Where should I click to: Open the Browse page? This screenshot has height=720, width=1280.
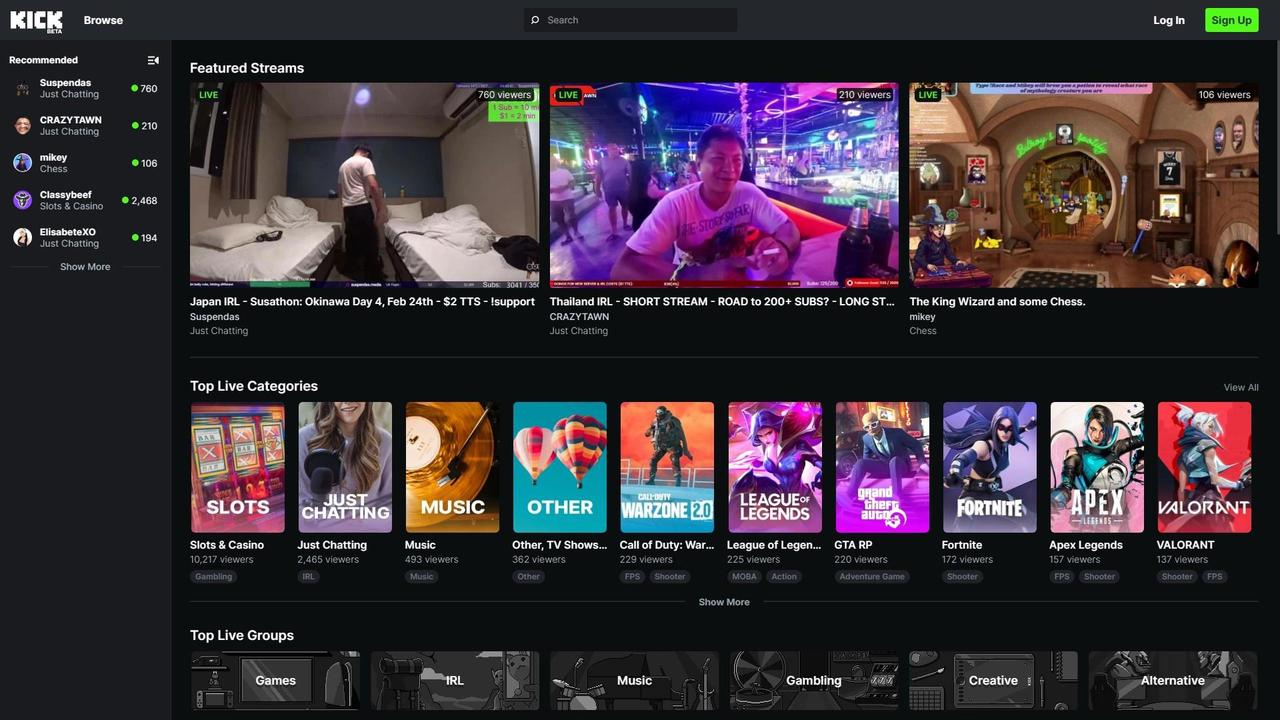103,20
